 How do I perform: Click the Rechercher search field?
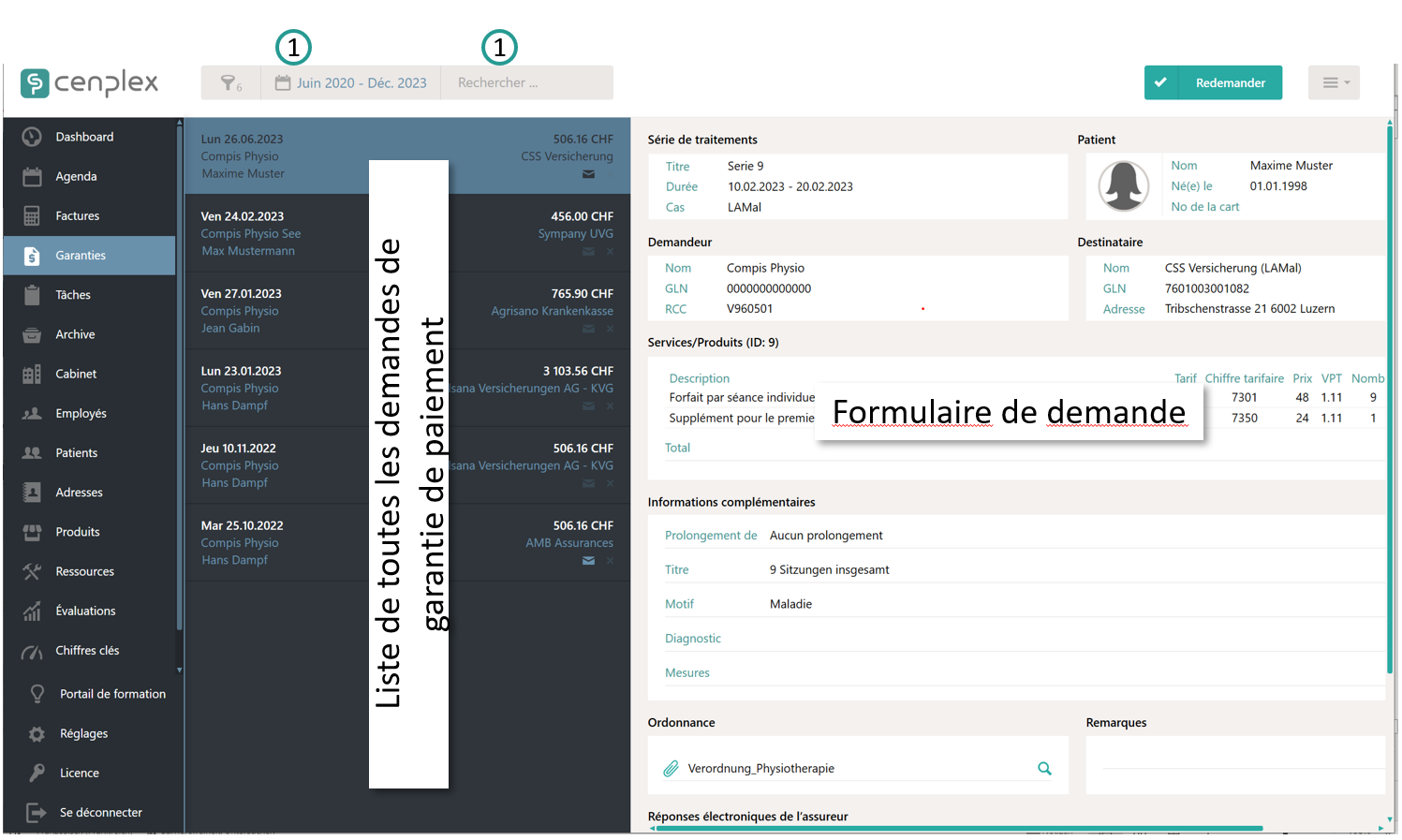pyautogui.click(x=527, y=83)
